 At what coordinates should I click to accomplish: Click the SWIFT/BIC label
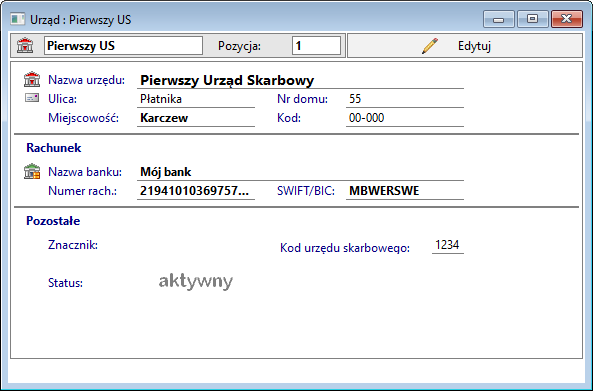tap(306, 191)
